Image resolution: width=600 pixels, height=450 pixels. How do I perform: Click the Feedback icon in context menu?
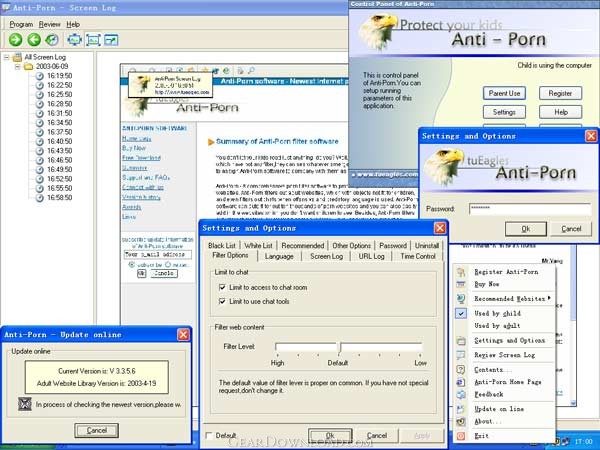coord(461,394)
